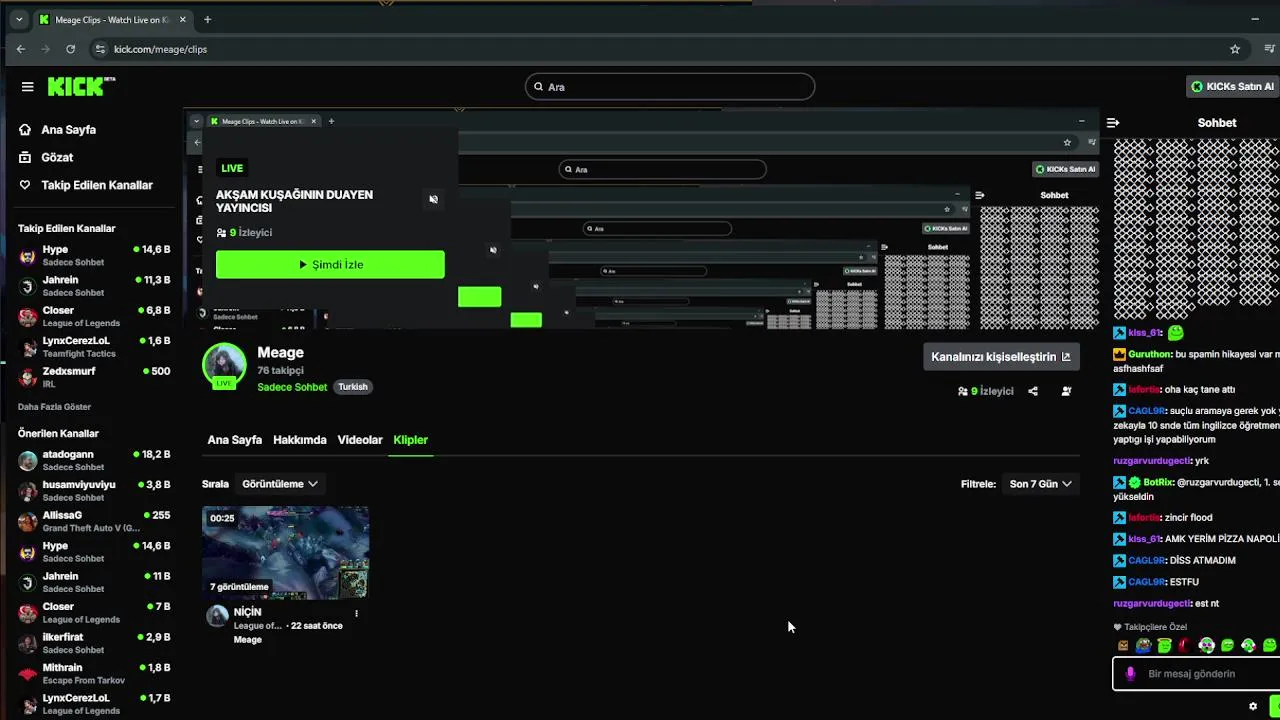Open AllissaG Grand Theft Auto channel

coord(93,521)
